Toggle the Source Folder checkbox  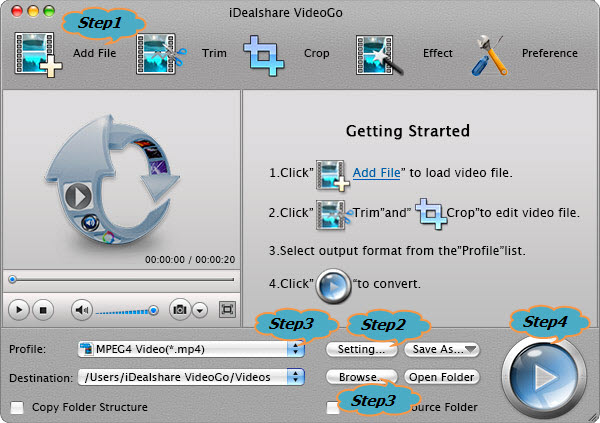coord(333,407)
